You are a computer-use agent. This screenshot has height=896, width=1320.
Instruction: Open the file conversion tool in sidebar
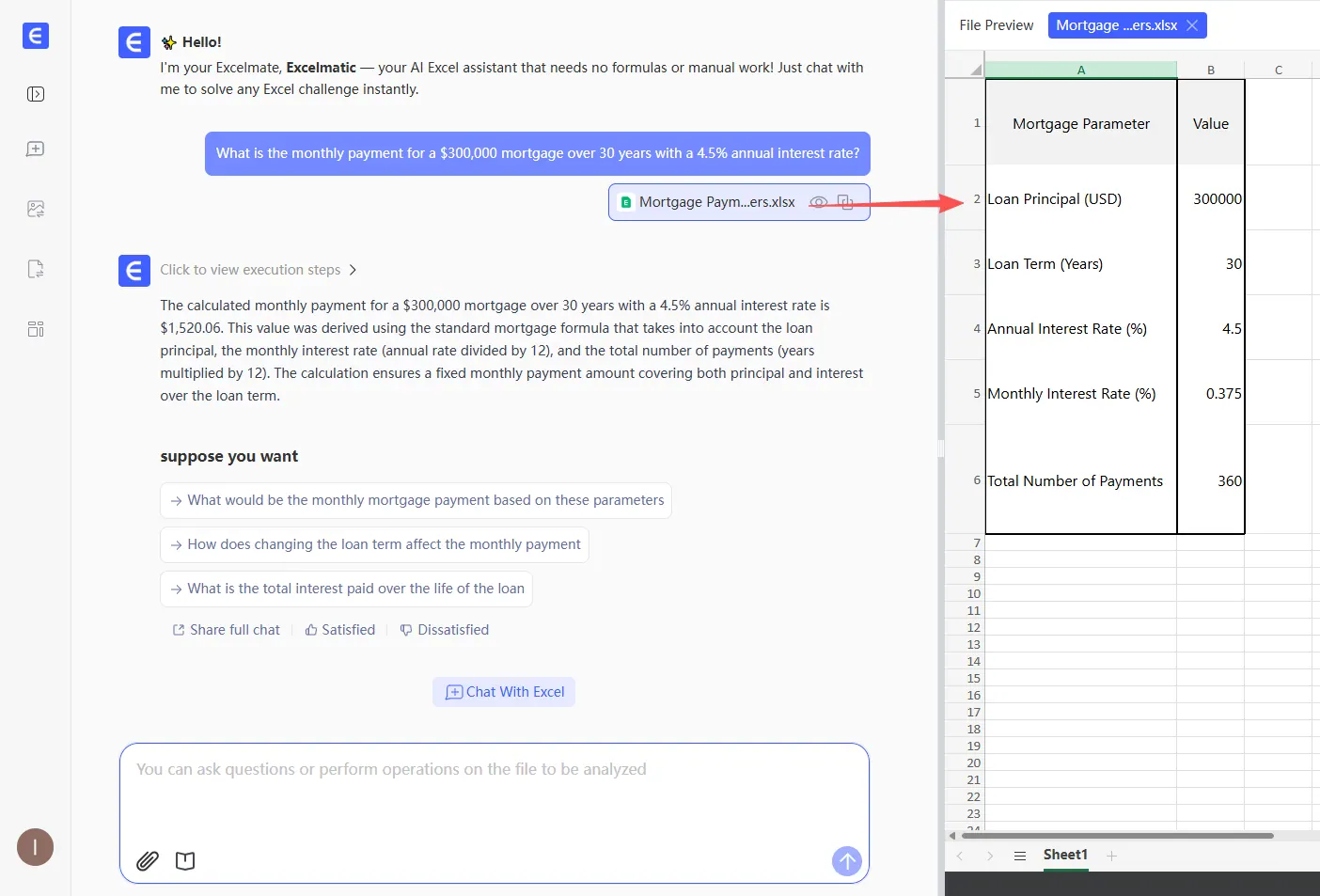pyautogui.click(x=36, y=270)
